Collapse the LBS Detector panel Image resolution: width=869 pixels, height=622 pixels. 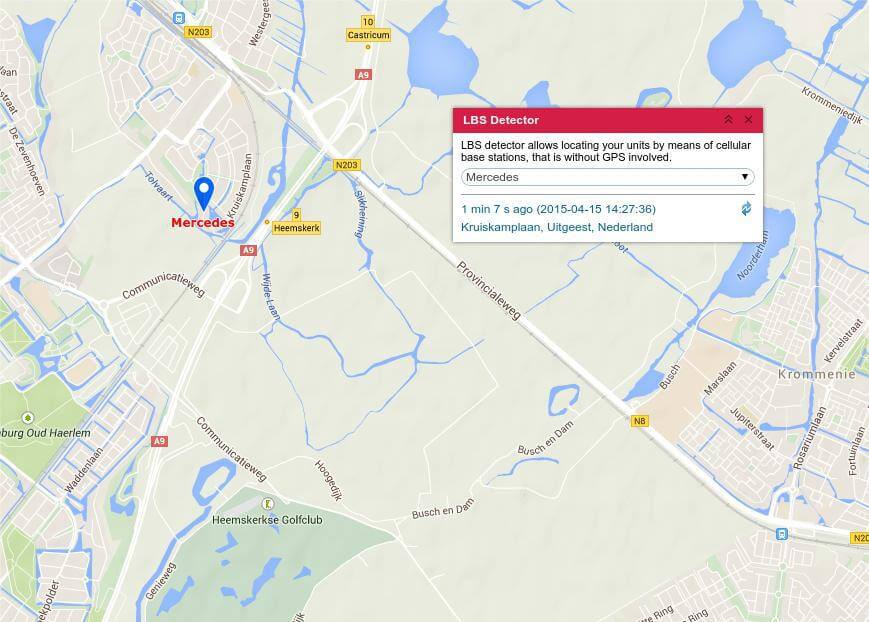click(x=728, y=120)
